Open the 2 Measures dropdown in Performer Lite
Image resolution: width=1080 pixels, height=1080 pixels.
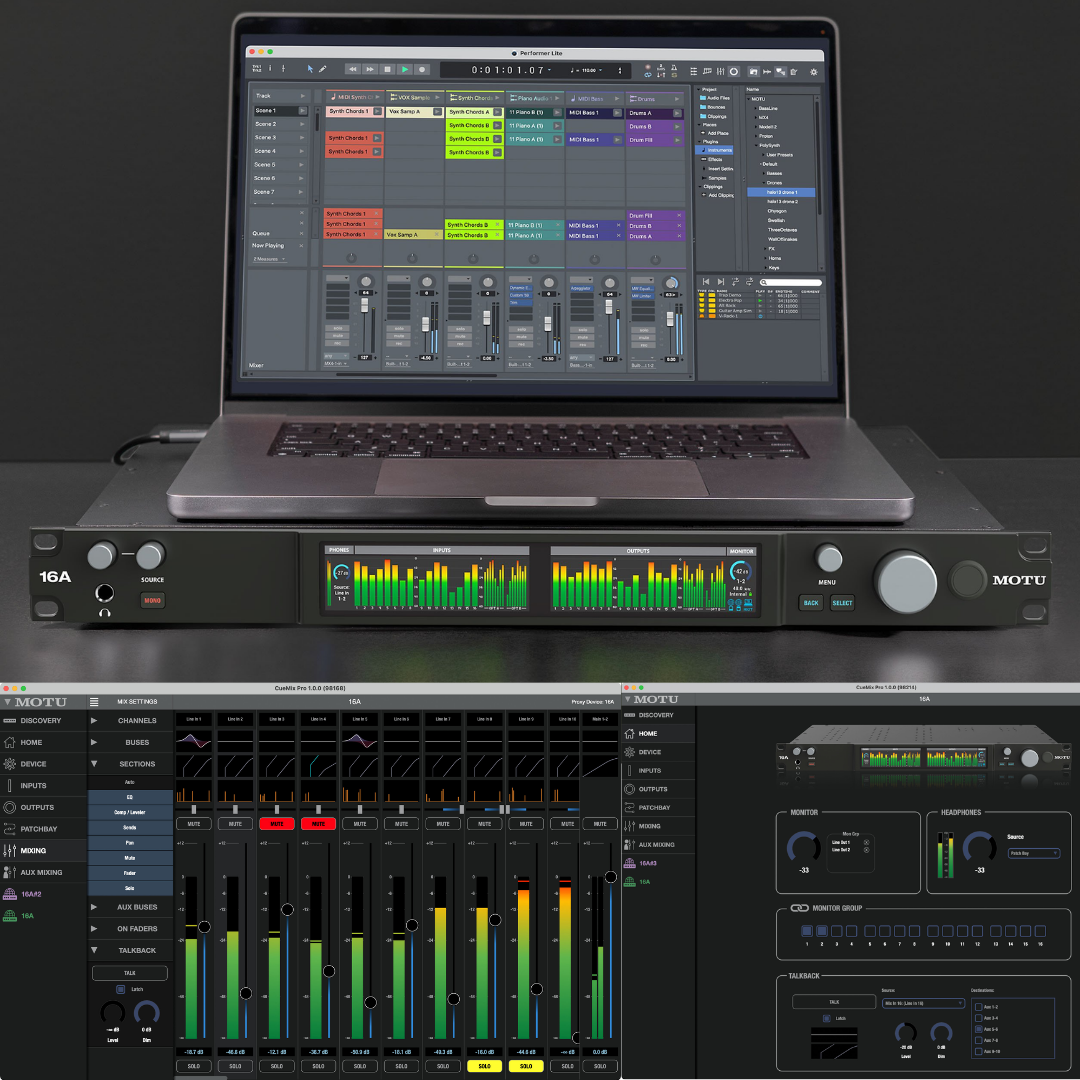(x=269, y=259)
